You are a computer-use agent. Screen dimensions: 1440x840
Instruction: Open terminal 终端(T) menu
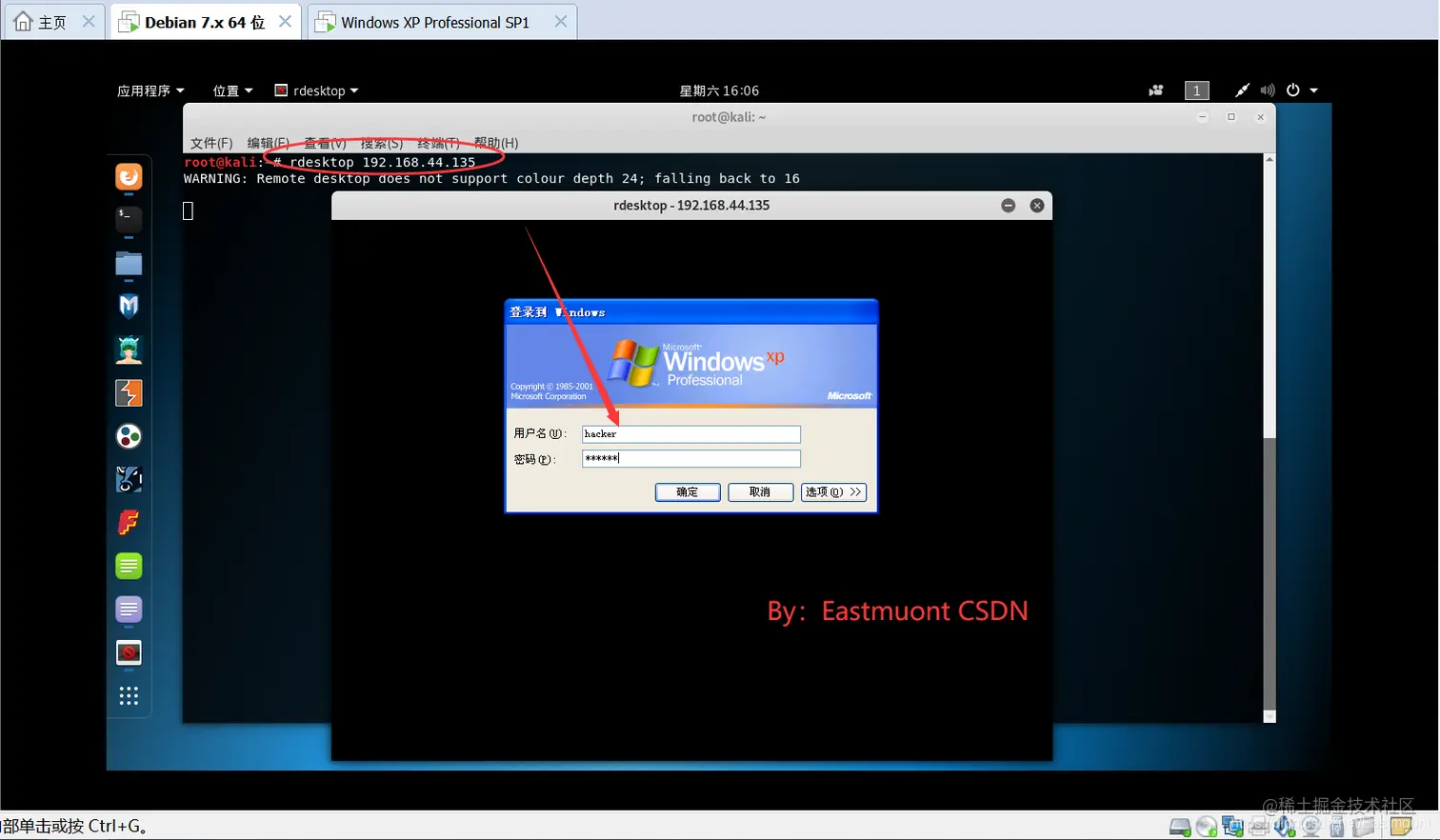438,143
